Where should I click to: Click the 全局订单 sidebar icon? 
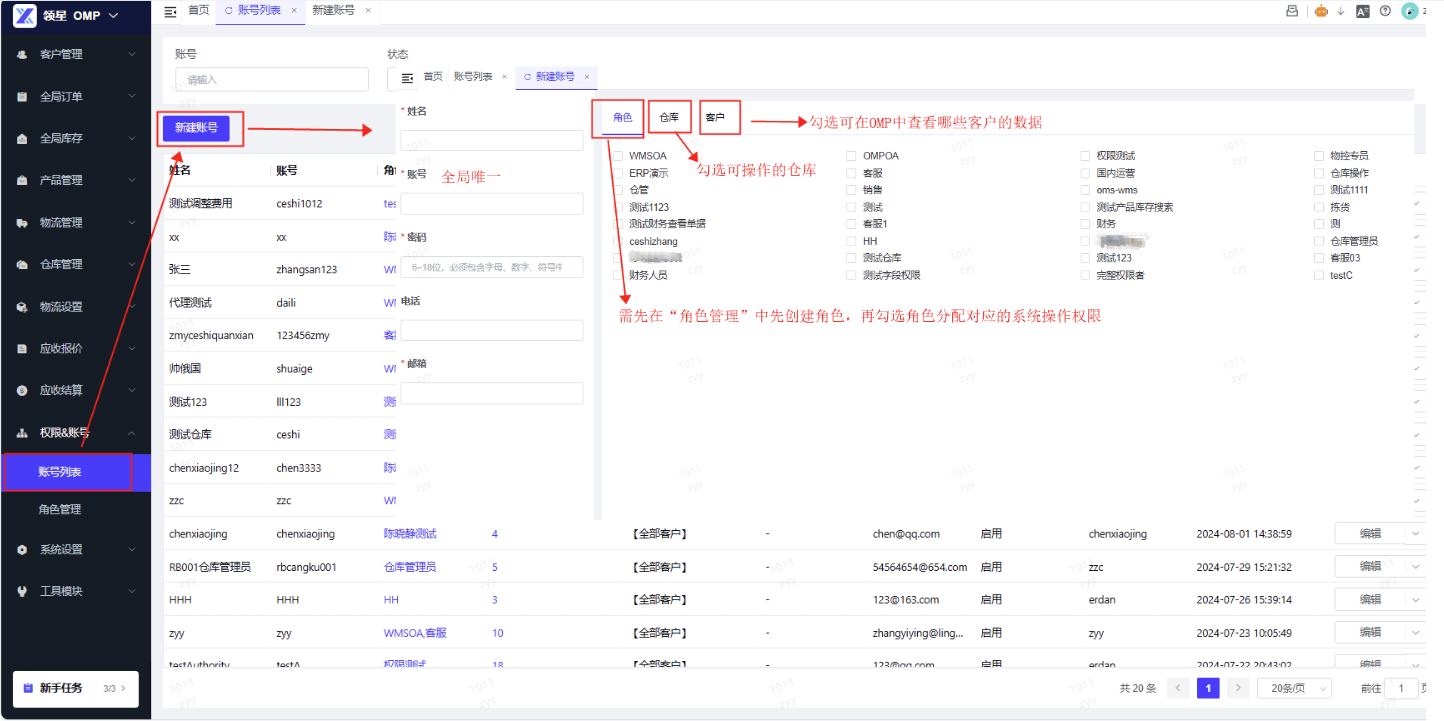22,97
